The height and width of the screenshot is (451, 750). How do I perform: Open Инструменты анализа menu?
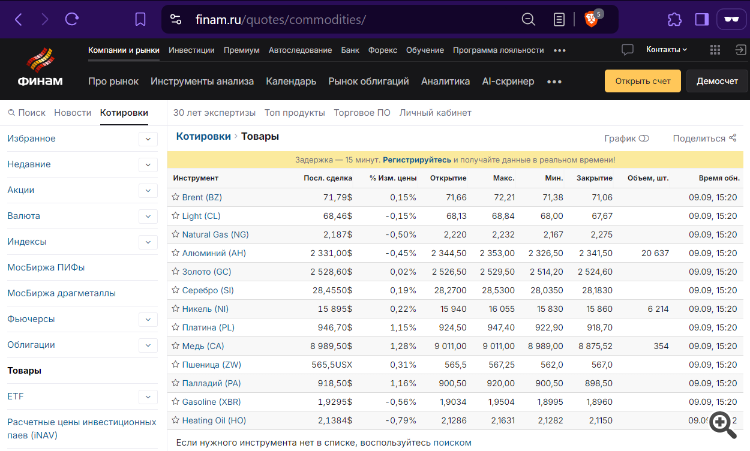(x=202, y=81)
